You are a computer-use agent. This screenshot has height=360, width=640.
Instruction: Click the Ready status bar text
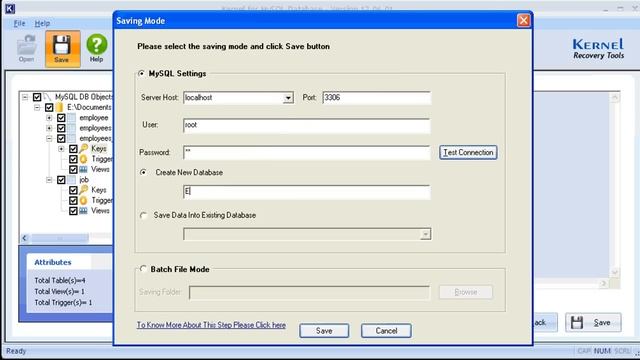click(16, 351)
